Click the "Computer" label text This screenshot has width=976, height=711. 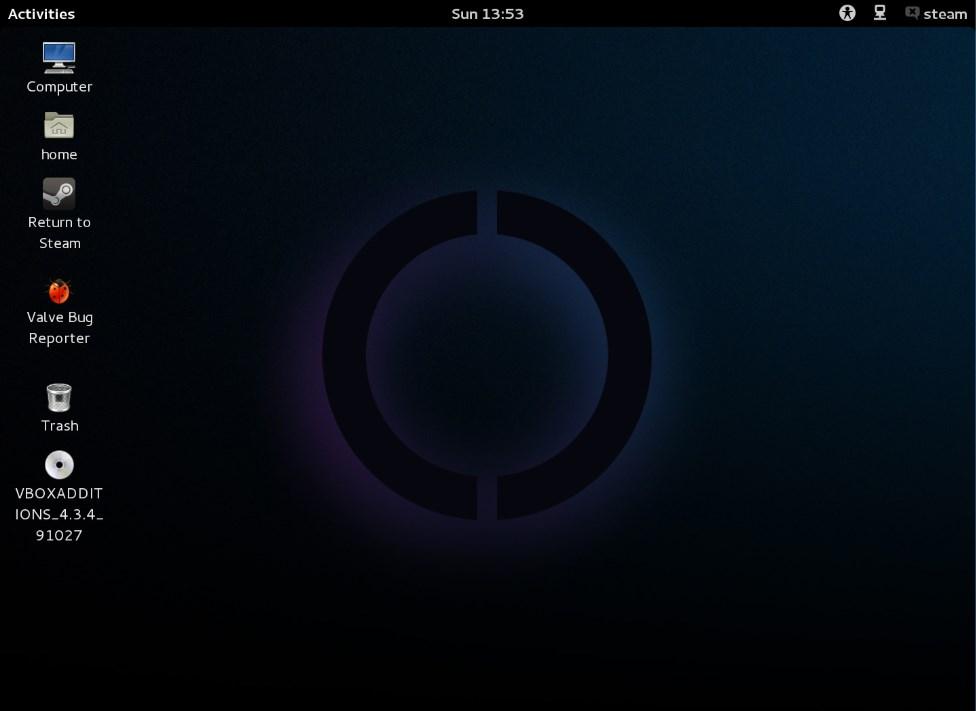pyautogui.click(x=59, y=87)
